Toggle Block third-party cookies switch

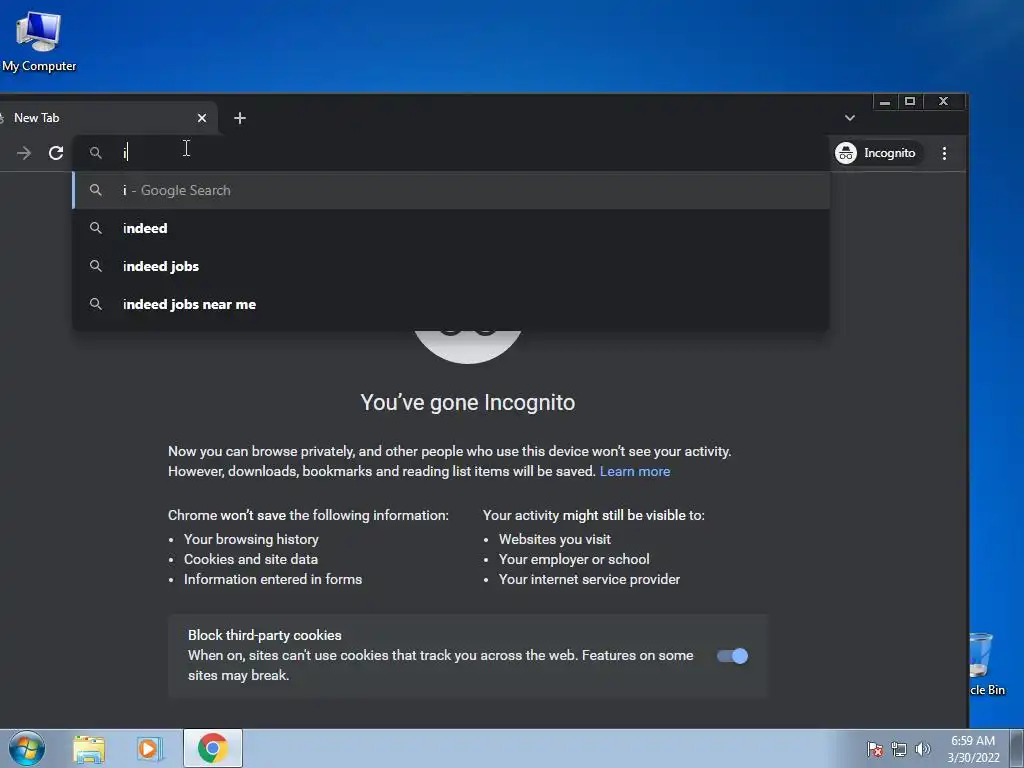tap(732, 656)
